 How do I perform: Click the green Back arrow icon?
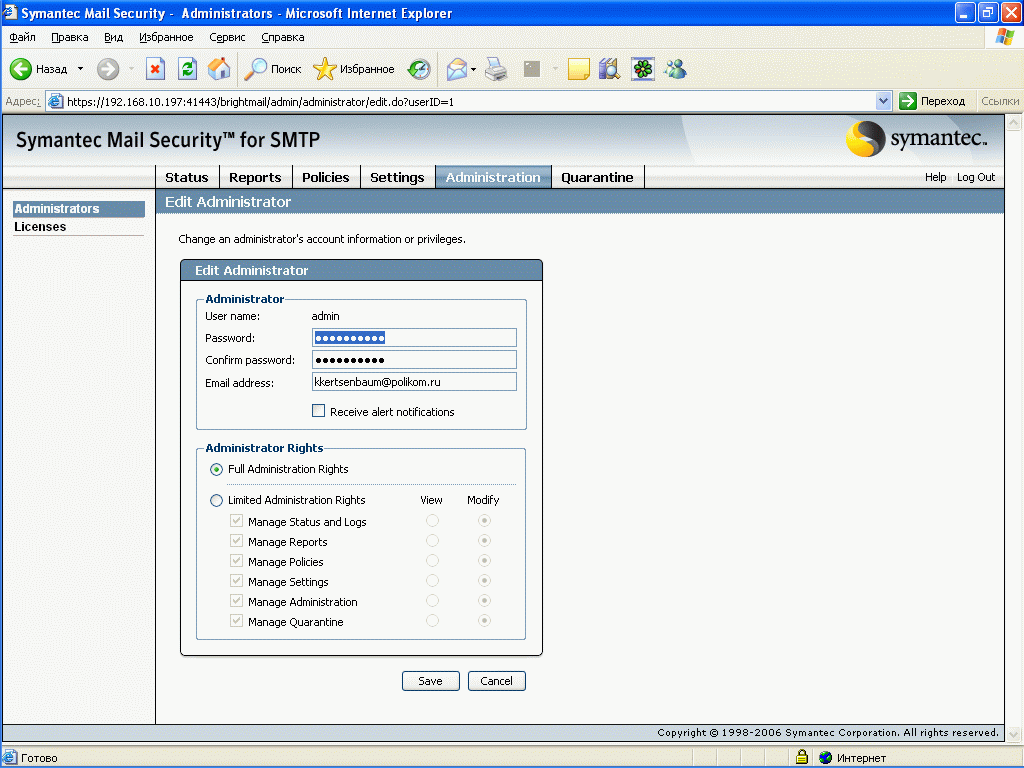(21, 69)
